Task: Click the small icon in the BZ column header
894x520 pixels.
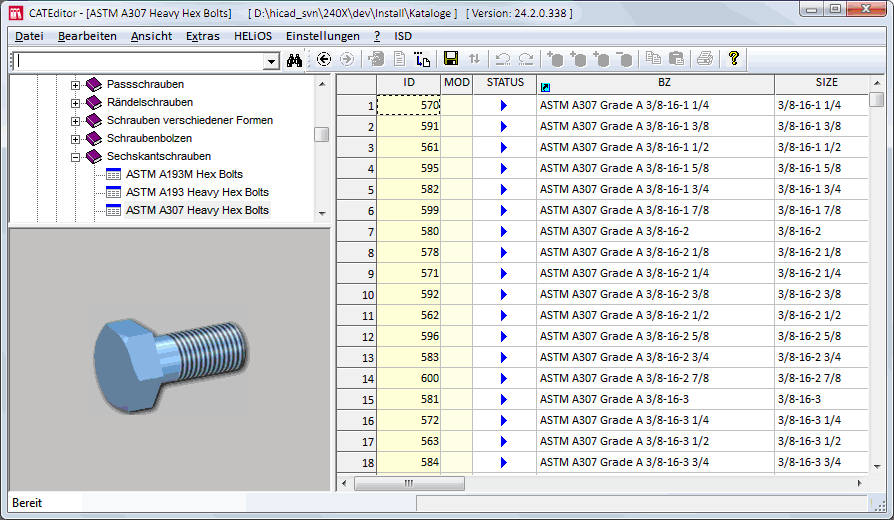Action: click(x=545, y=86)
